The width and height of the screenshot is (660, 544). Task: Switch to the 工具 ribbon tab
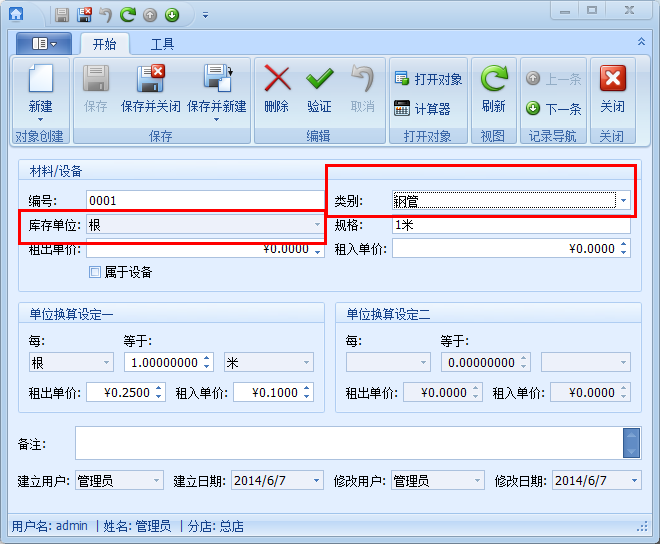(162, 44)
